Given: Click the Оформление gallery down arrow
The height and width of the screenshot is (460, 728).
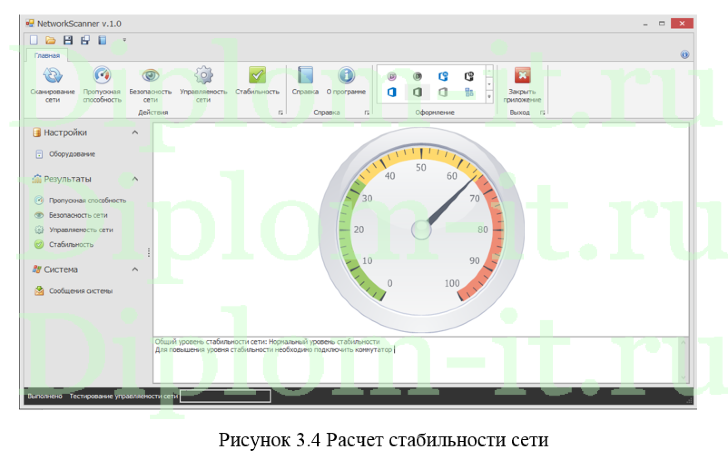Looking at the screenshot, I should pos(489,84).
